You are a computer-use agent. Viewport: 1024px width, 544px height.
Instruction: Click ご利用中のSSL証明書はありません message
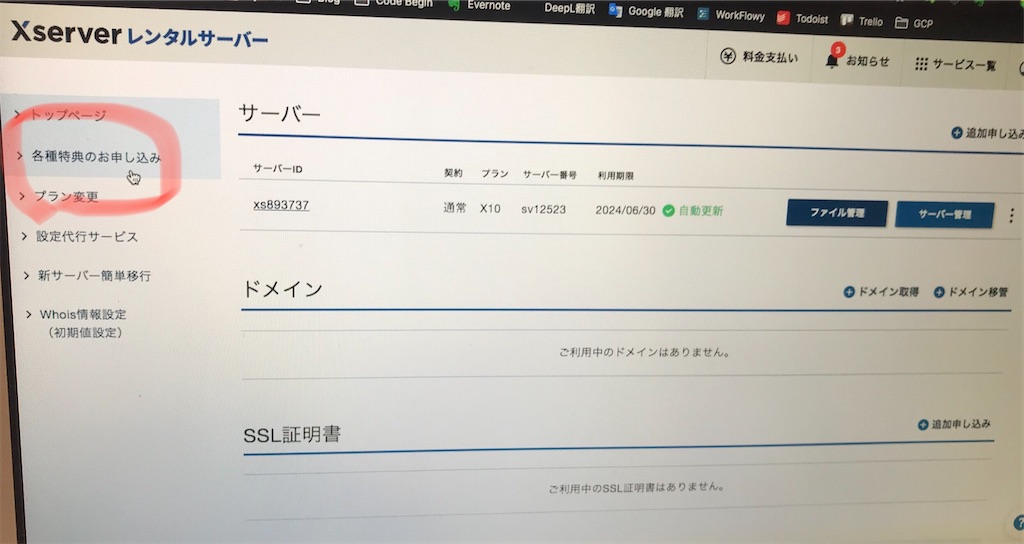click(x=636, y=487)
